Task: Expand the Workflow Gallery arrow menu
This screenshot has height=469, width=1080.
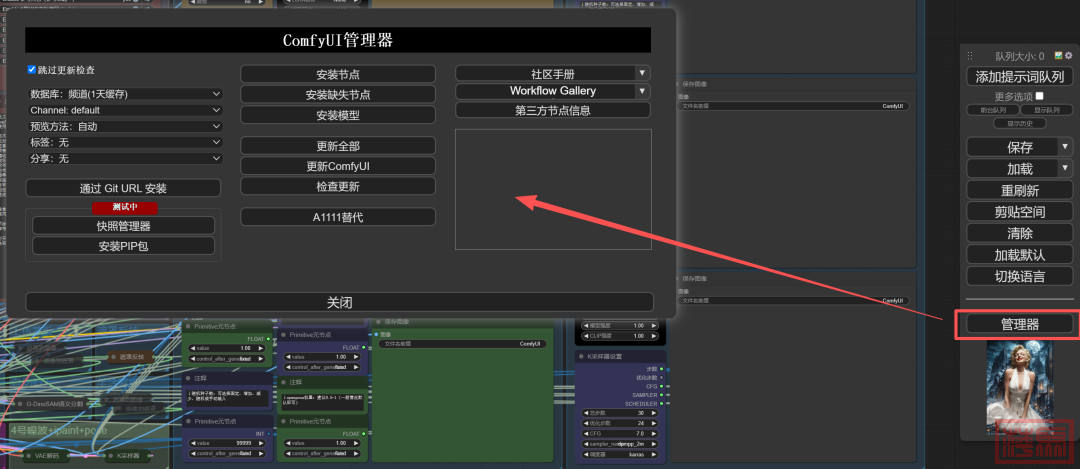Action: [642, 91]
